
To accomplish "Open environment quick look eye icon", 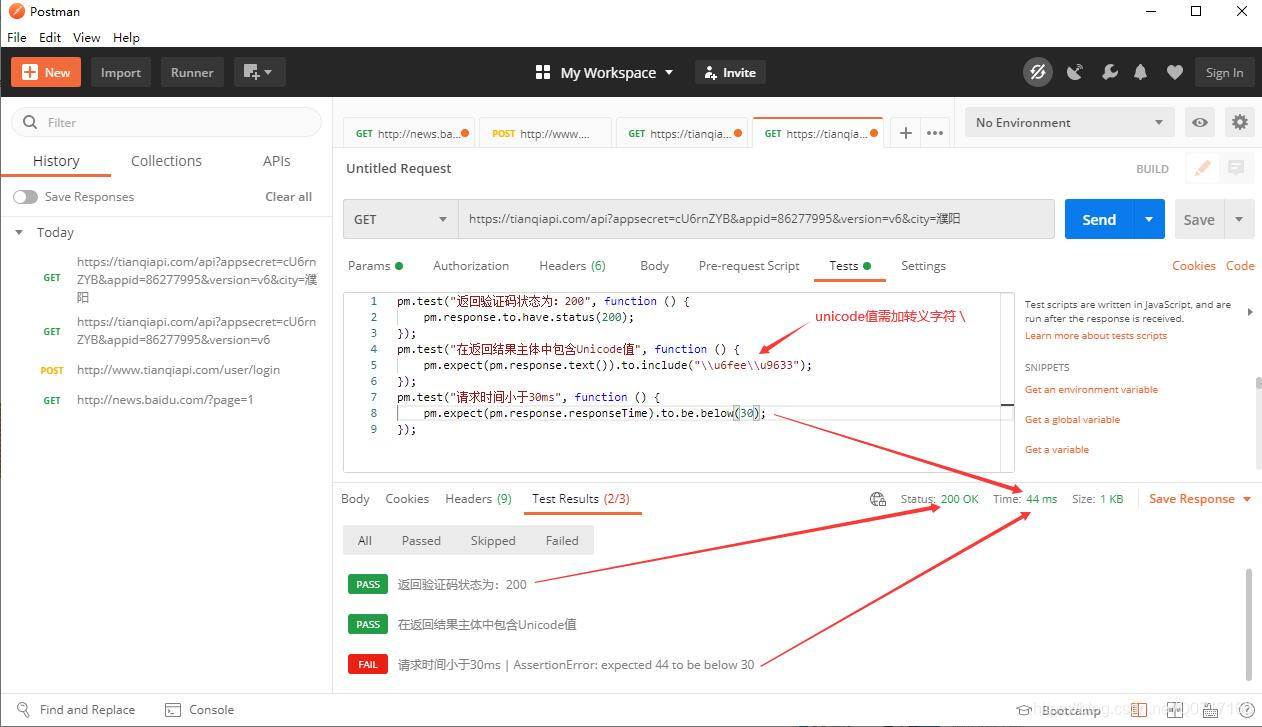I will (x=1199, y=122).
